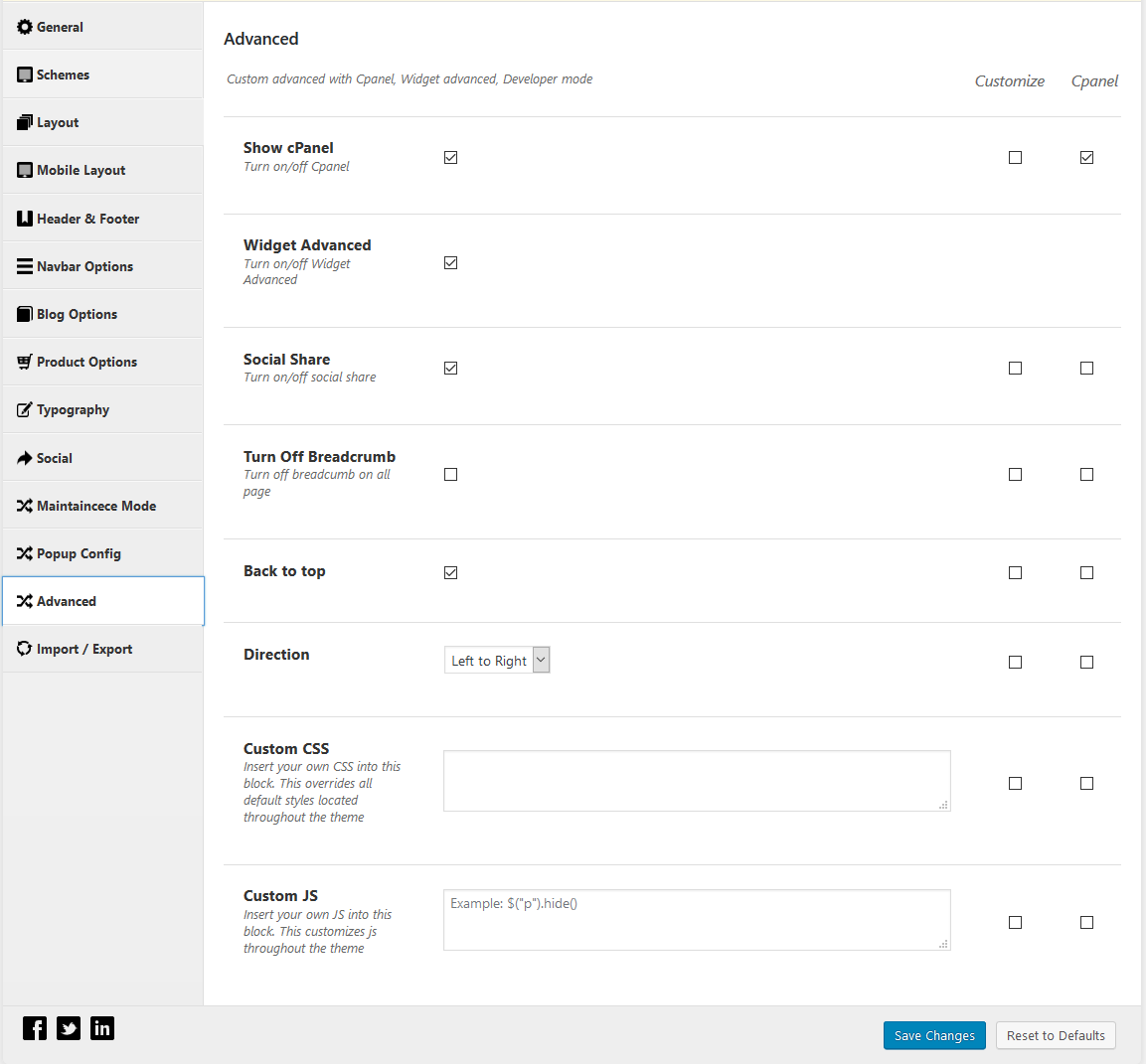Enable the Turn Off Breadcrumb checkbox
The height and width of the screenshot is (1064, 1146).
point(451,475)
